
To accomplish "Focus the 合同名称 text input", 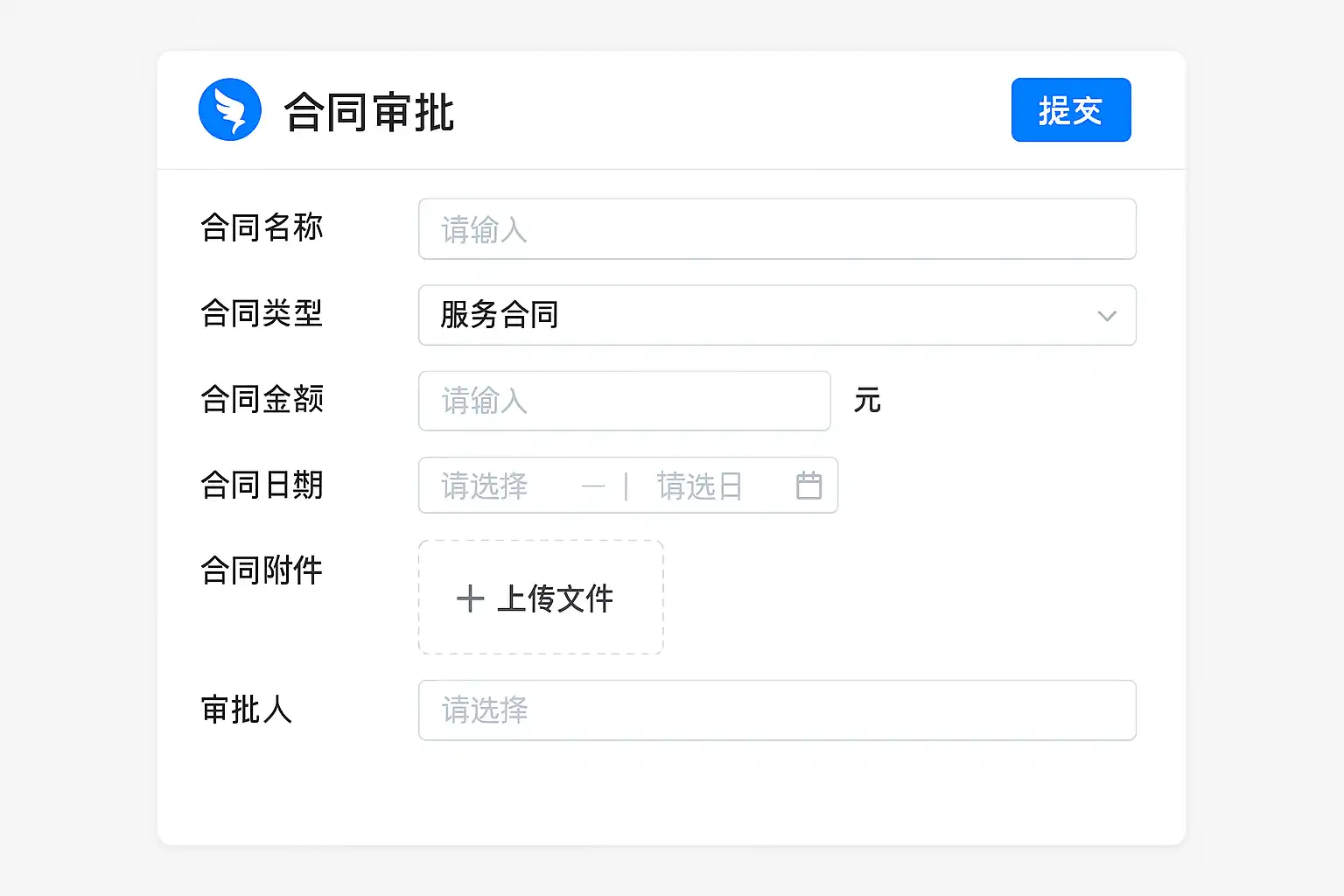I will click(x=777, y=229).
